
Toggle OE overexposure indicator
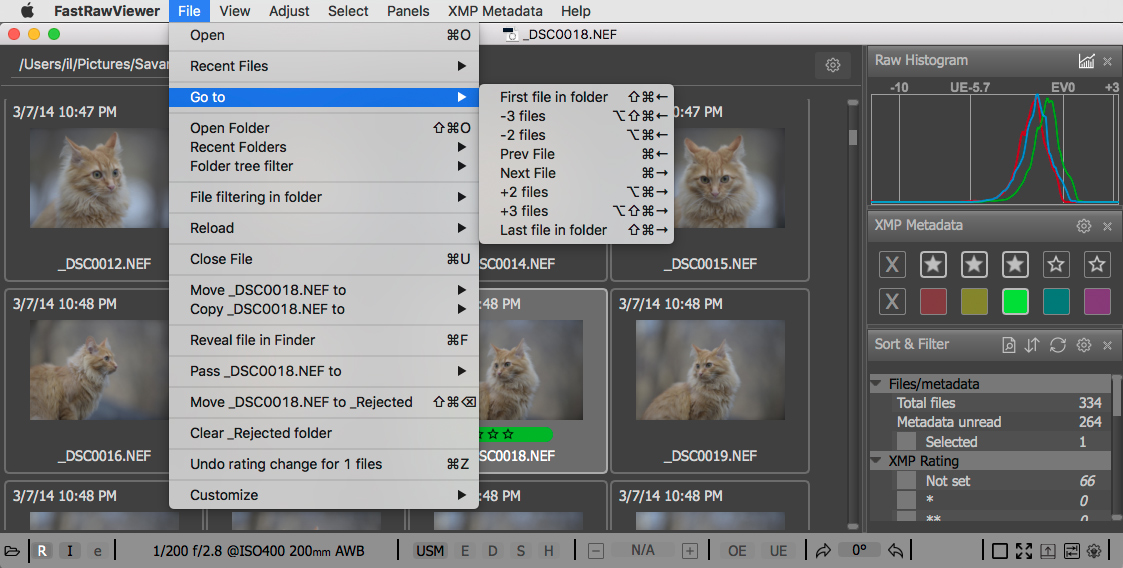(x=737, y=551)
